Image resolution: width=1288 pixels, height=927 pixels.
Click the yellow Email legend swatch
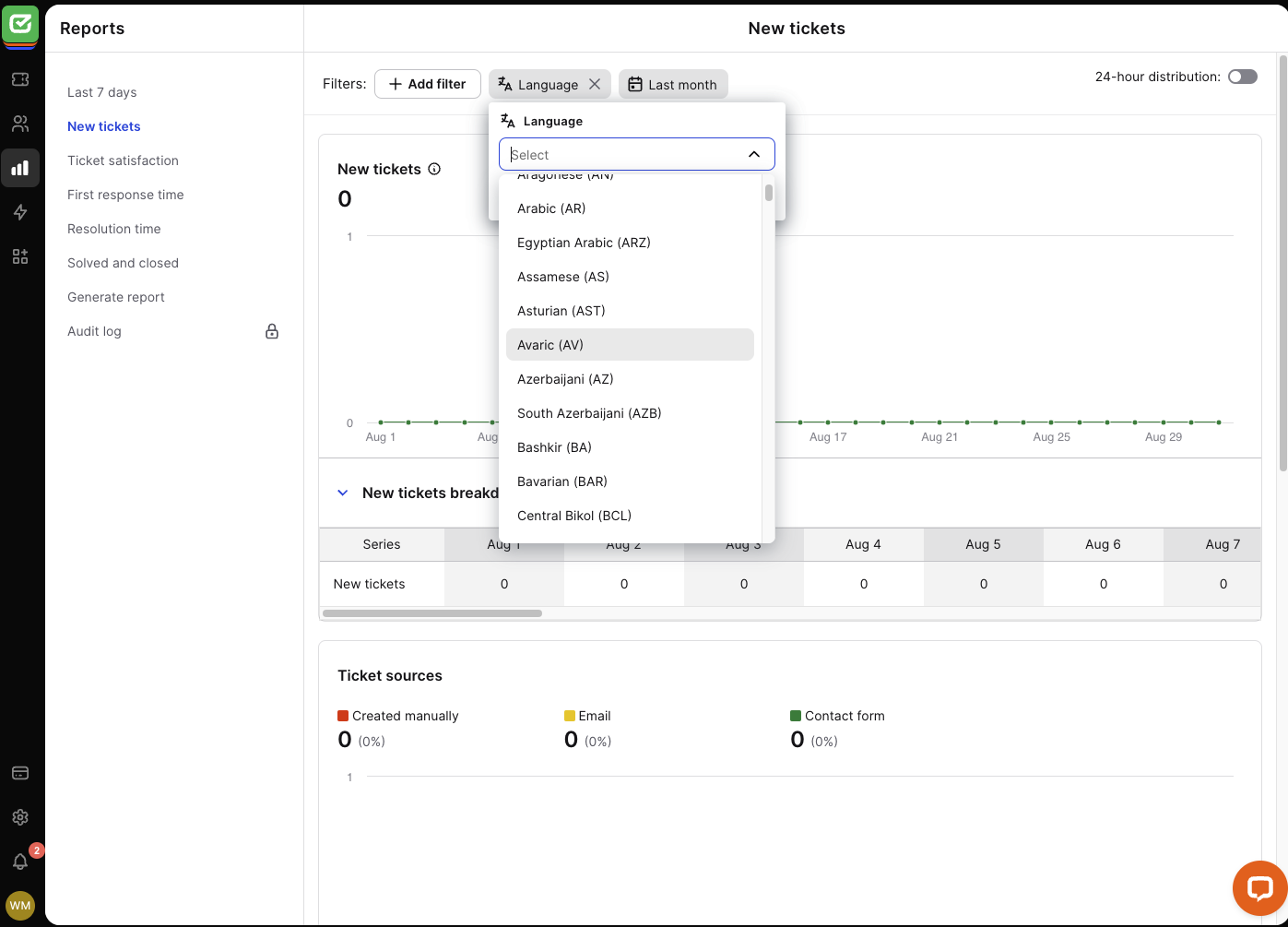pyautogui.click(x=570, y=716)
